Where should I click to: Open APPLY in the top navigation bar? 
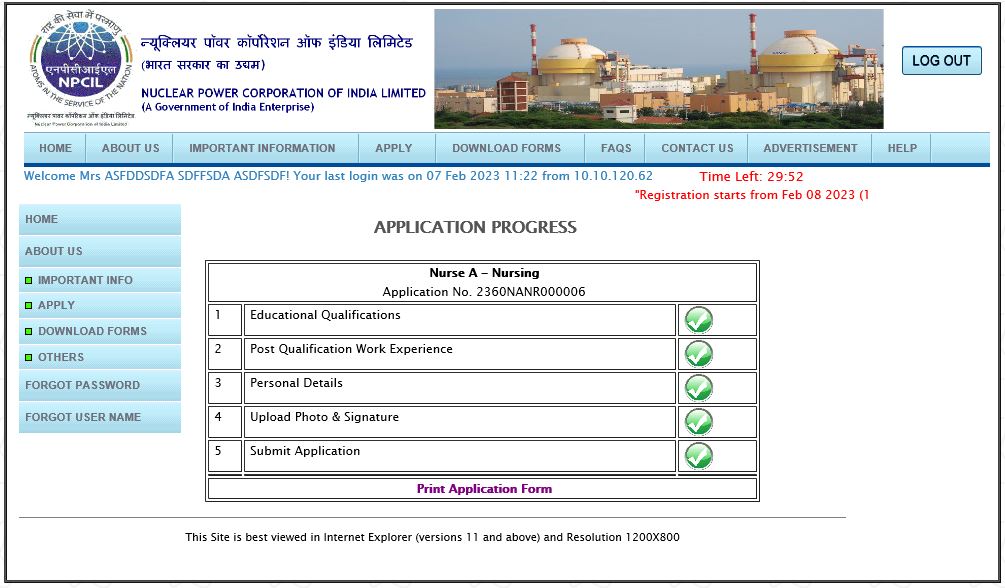pos(394,148)
